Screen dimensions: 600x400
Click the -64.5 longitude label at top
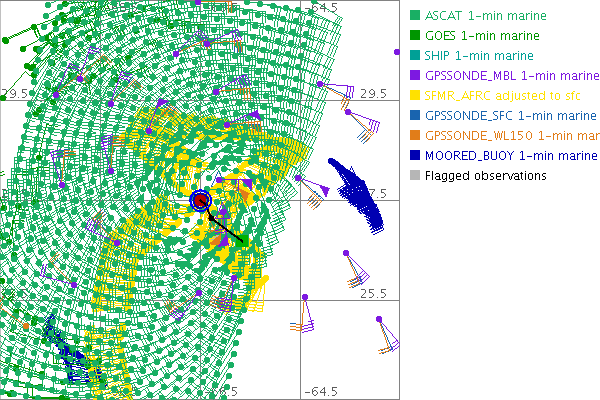(x=322, y=8)
